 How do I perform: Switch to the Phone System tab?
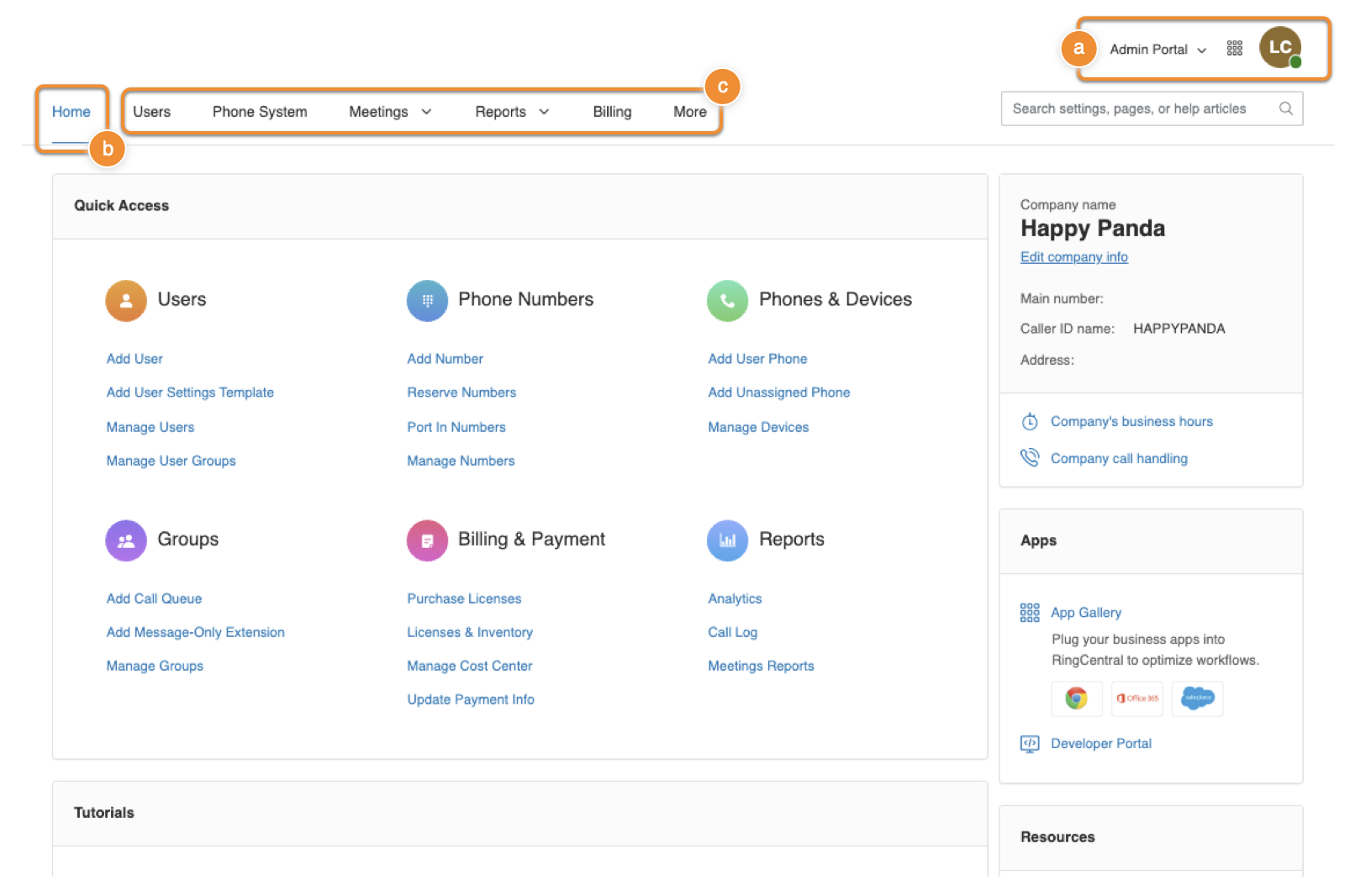[260, 112]
